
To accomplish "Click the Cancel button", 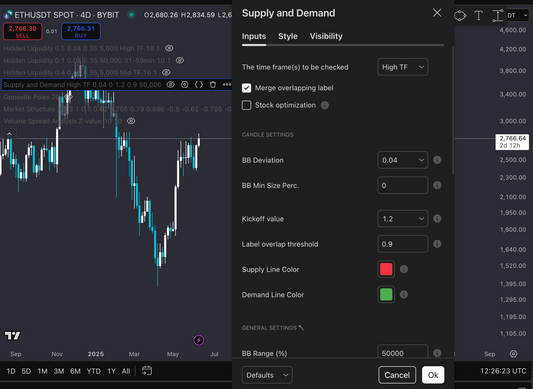I will tap(397, 375).
